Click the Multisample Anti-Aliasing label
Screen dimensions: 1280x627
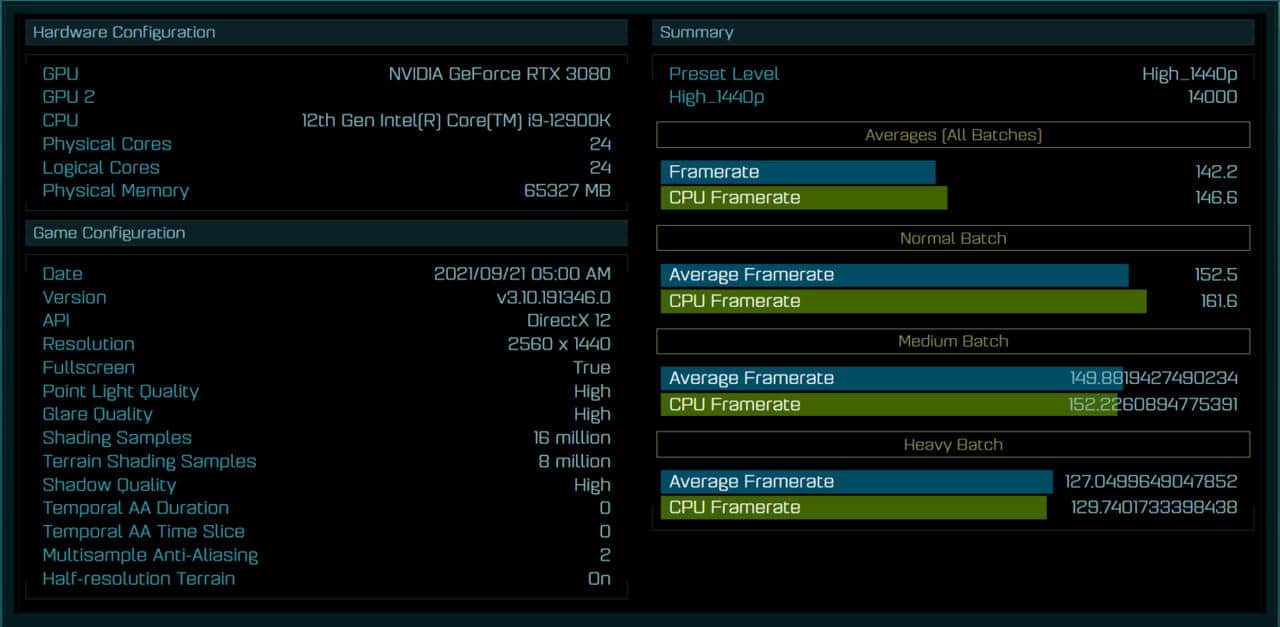(150, 555)
